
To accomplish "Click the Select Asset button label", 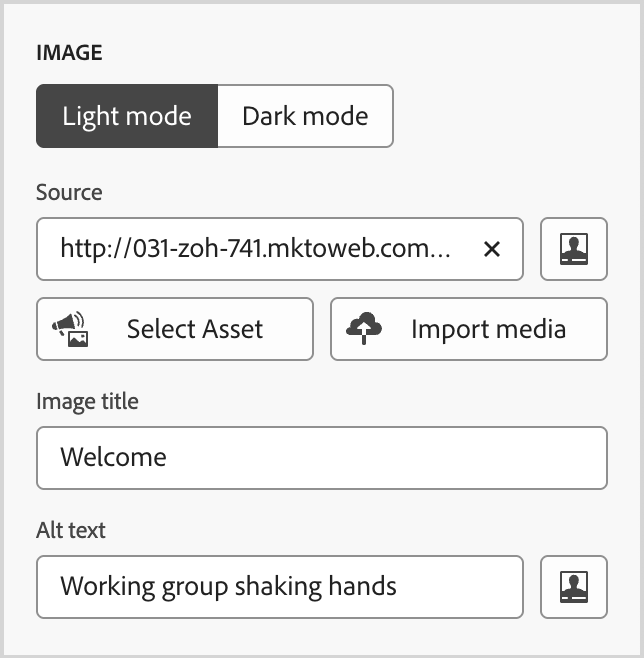I will (195, 329).
